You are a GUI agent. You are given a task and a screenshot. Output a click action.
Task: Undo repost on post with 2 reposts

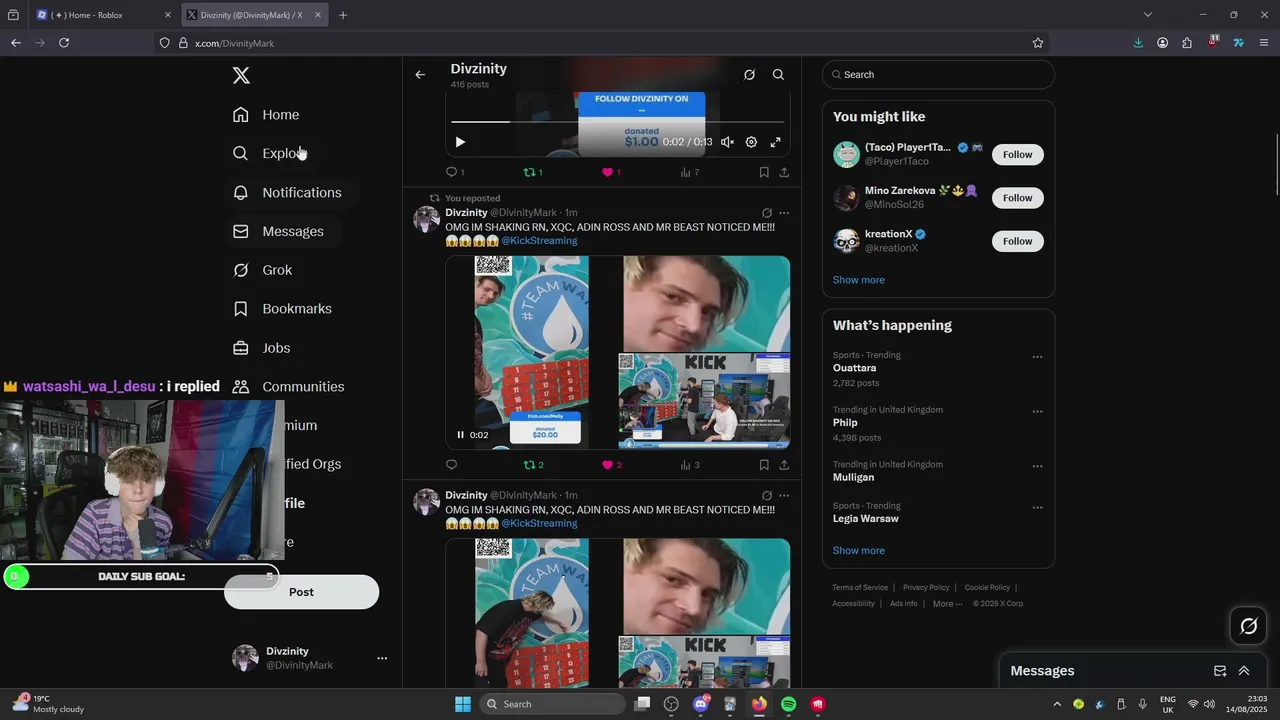(533, 465)
